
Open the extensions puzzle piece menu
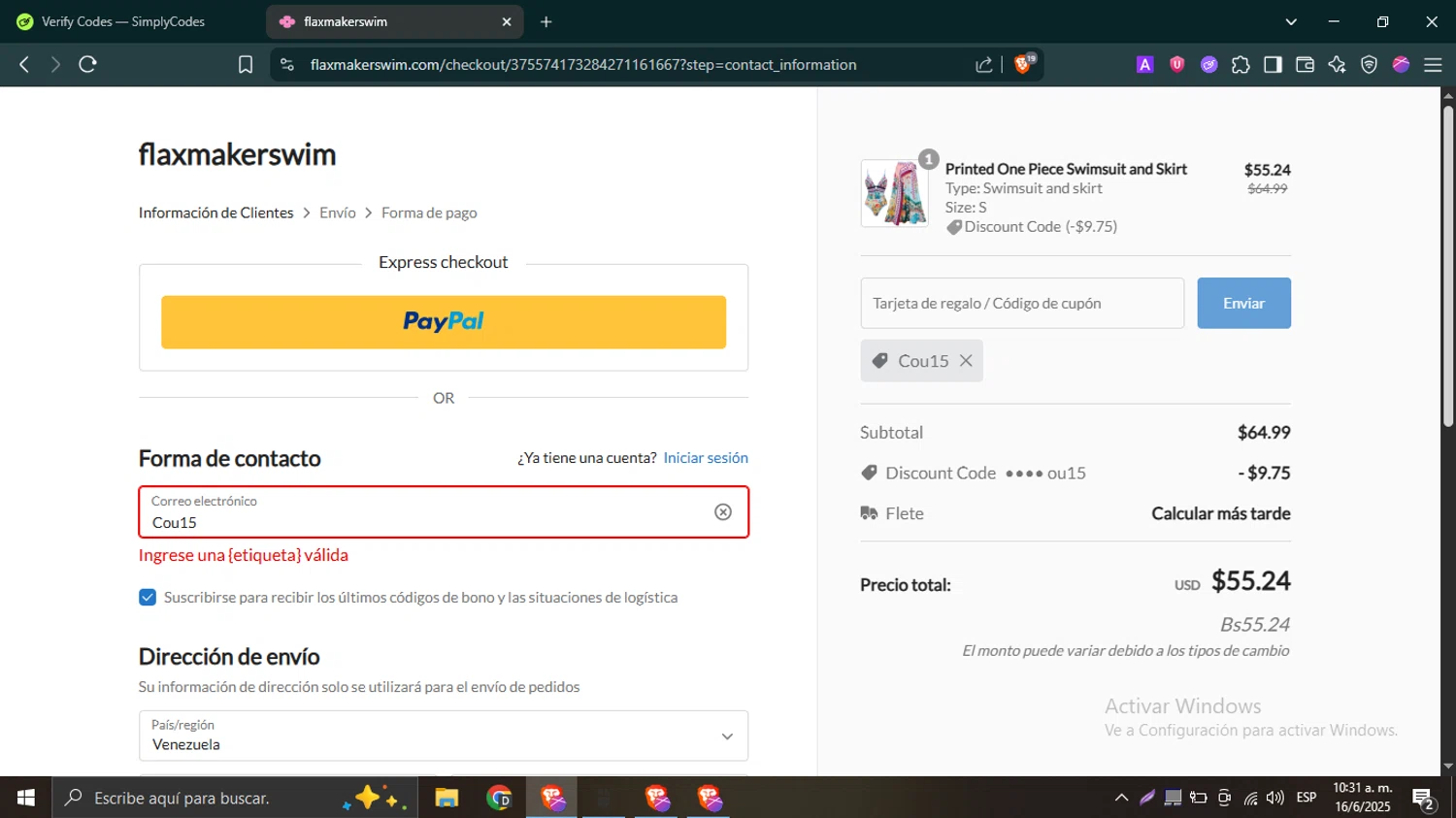coord(1241,64)
